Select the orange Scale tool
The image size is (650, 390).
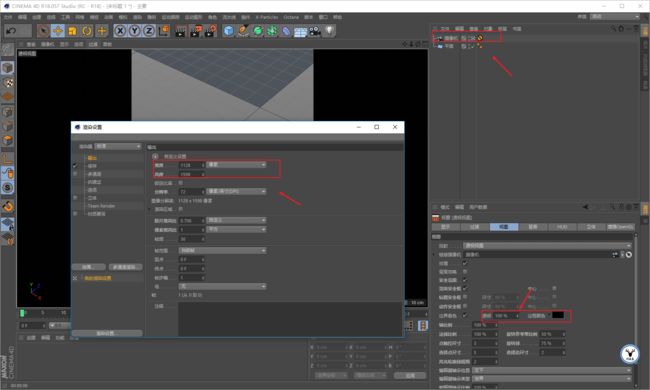pos(73,31)
